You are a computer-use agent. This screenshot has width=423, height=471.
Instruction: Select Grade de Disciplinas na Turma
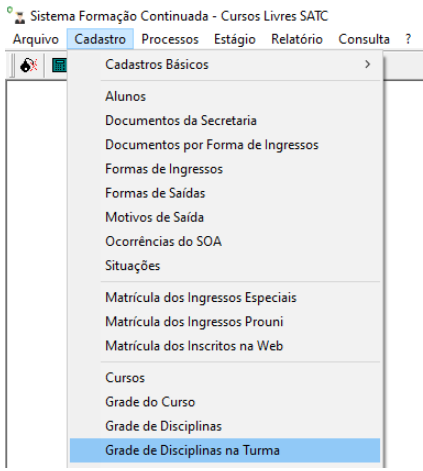pos(225,450)
